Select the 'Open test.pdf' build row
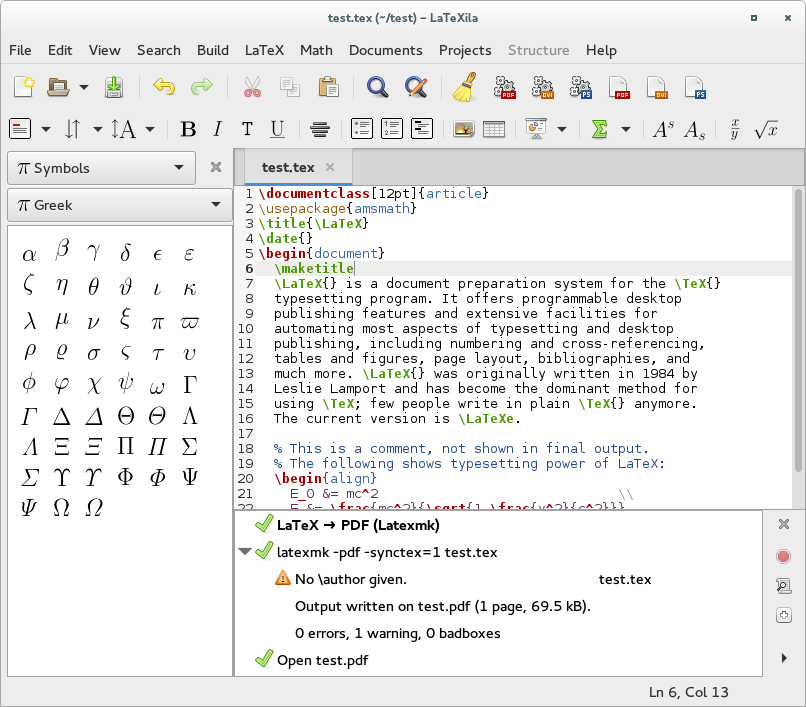The height and width of the screenshot is (707, 806). point(498,660)
